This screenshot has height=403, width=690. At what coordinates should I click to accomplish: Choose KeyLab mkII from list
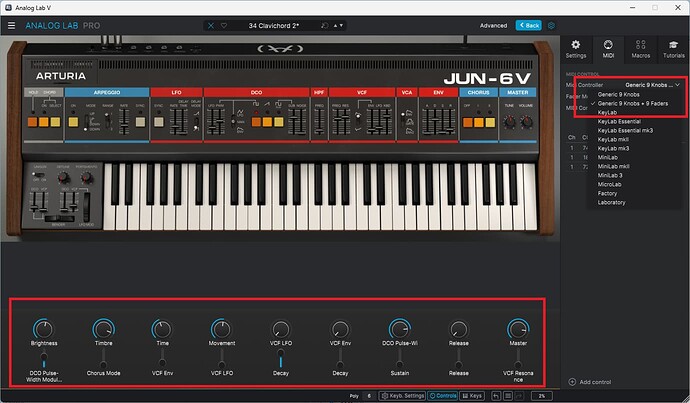[x=613, y=139]
